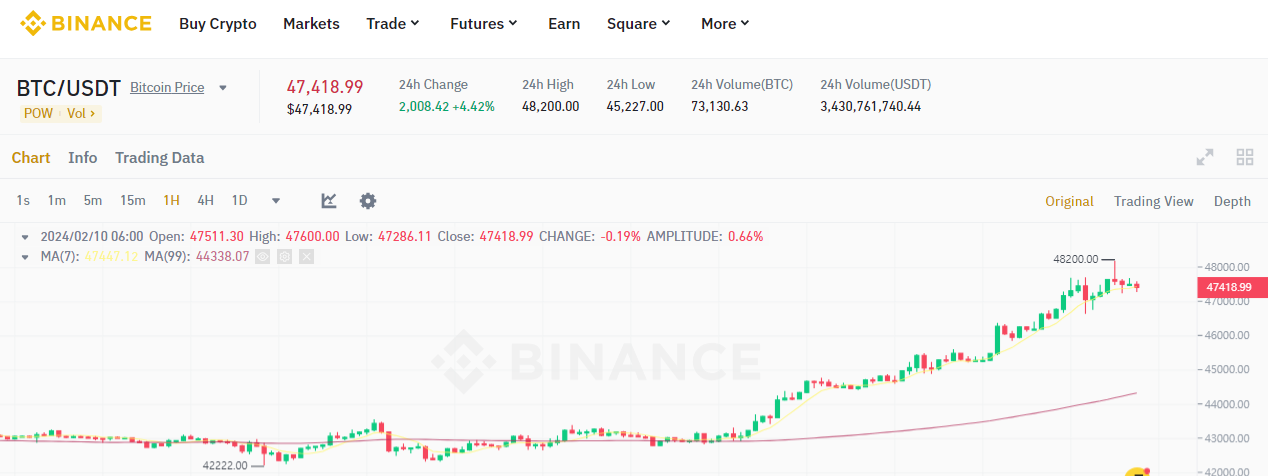This screenshot has width=1268, height=476.
Task: Click the 24h Low value 45,227.00
Action: [635, 106]
